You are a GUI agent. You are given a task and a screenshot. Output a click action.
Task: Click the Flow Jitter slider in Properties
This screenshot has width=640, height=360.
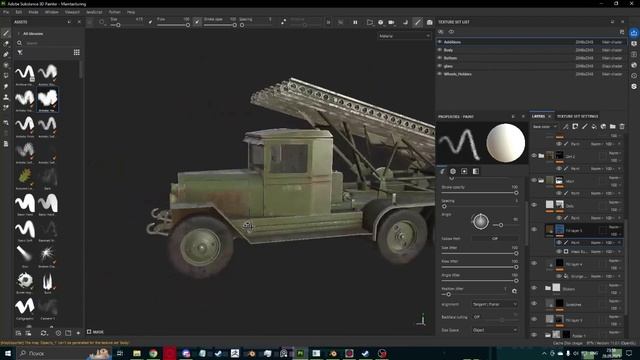coord(479,267)
